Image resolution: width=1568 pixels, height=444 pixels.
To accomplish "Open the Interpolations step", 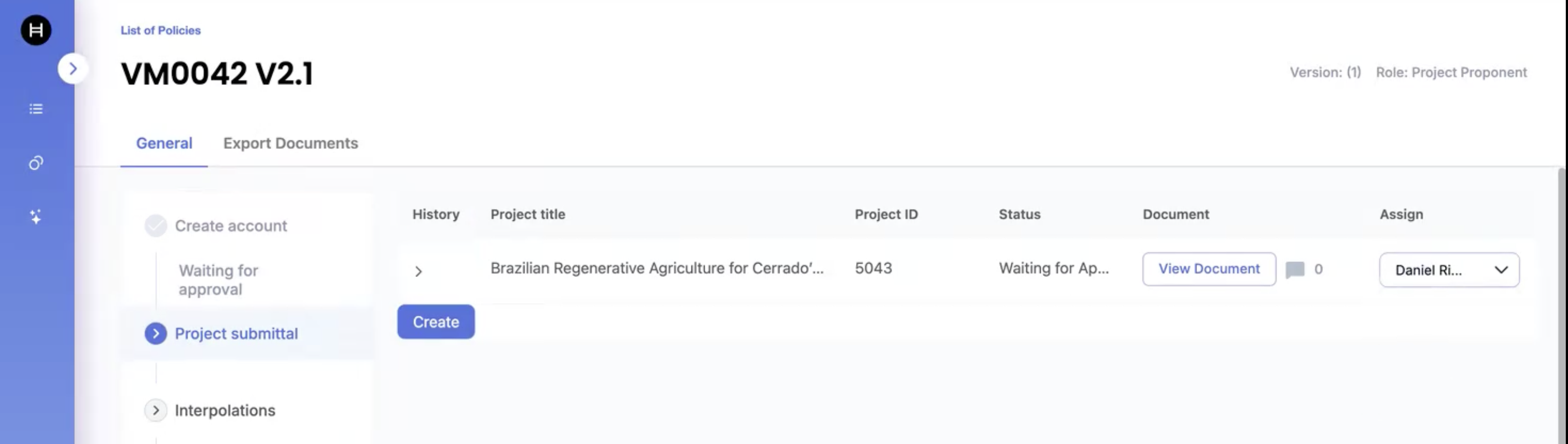I will pos(225,411).
